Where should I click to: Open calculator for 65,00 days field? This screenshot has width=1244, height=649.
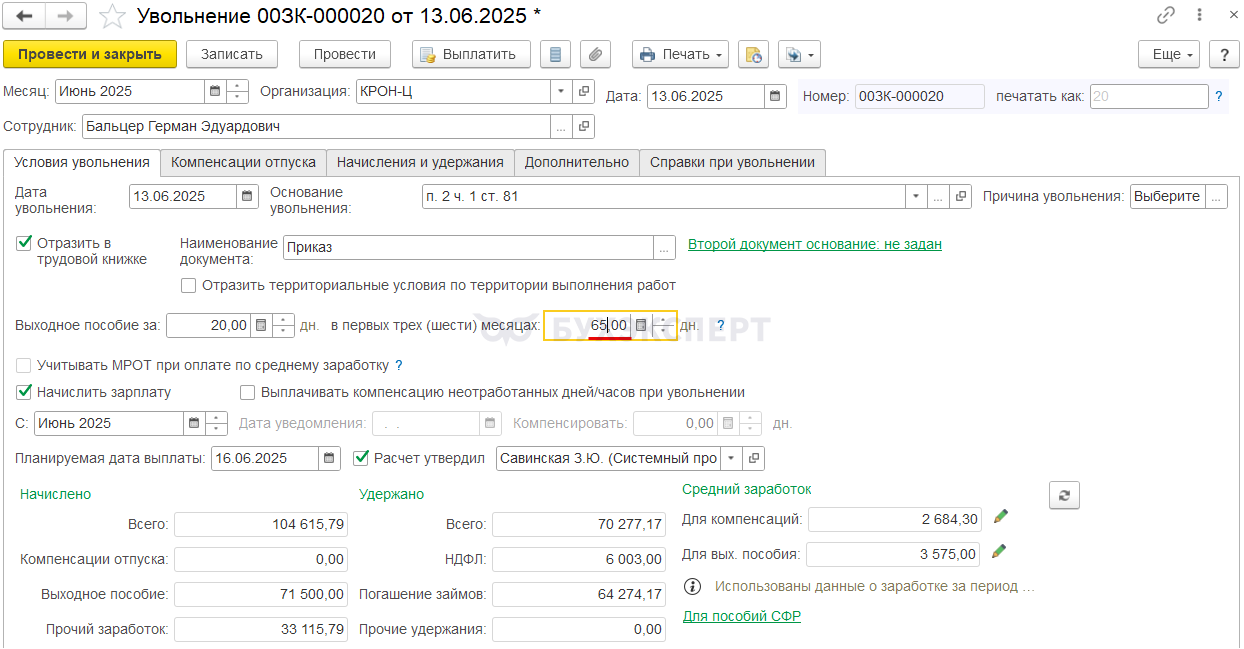641,325
